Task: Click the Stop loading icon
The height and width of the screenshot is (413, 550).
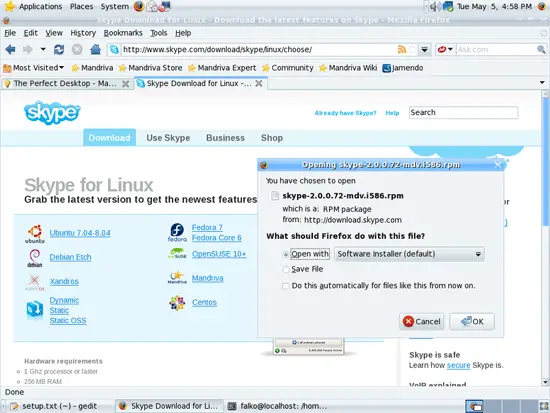Action: pyautogui.click(x=77, y=49)
